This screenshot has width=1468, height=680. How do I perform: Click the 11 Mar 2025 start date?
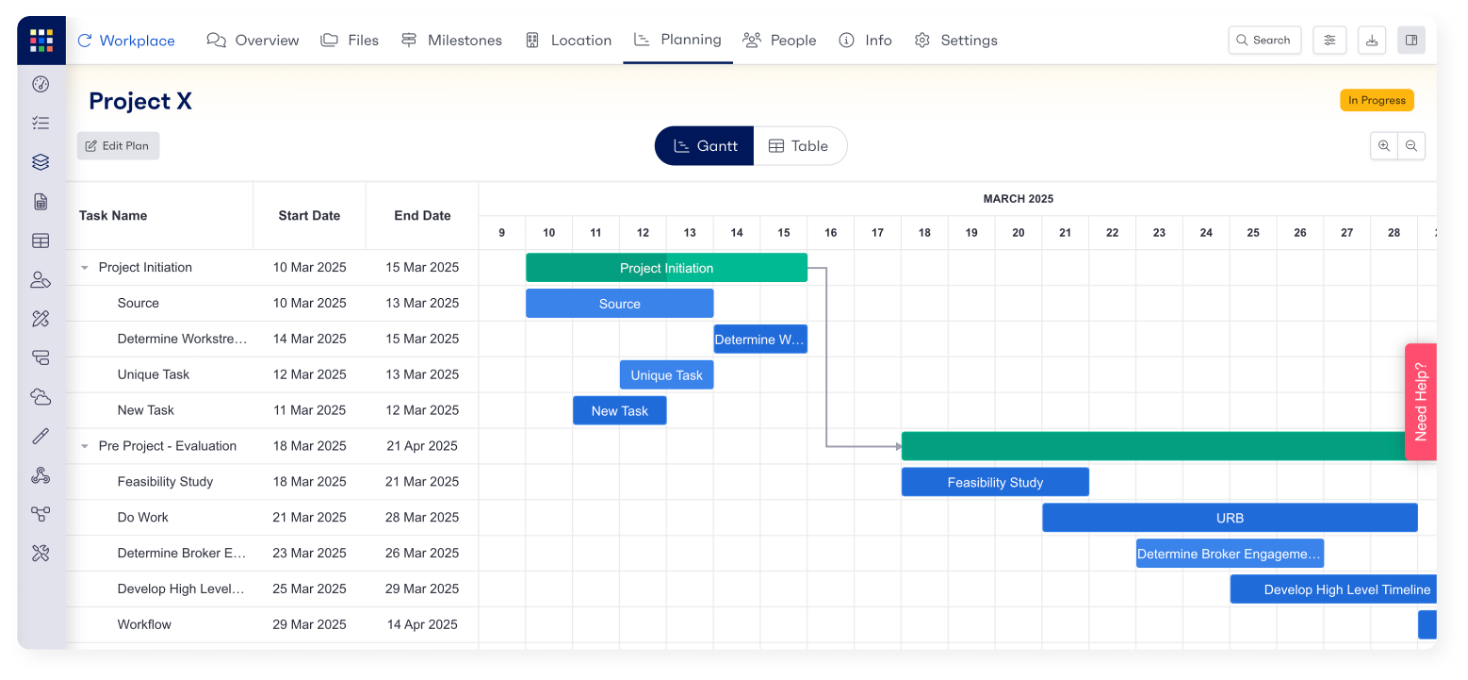tap(309, 410)
